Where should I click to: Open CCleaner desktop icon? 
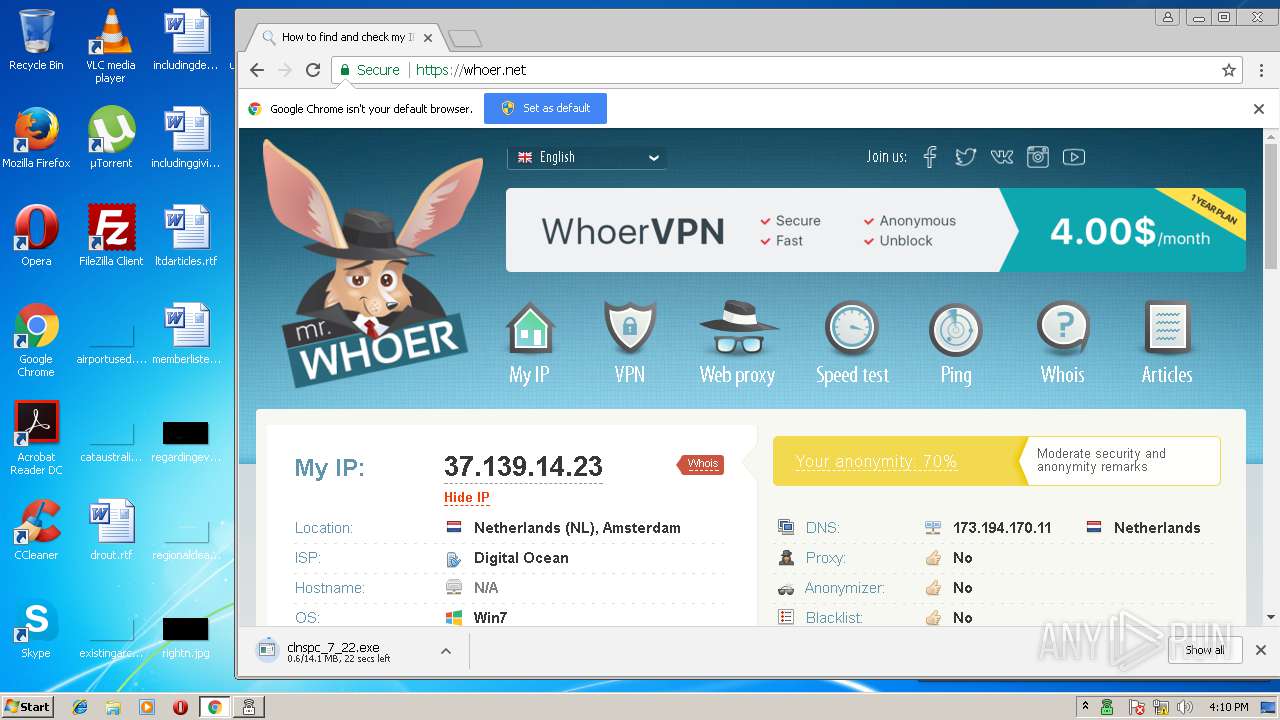36,530
